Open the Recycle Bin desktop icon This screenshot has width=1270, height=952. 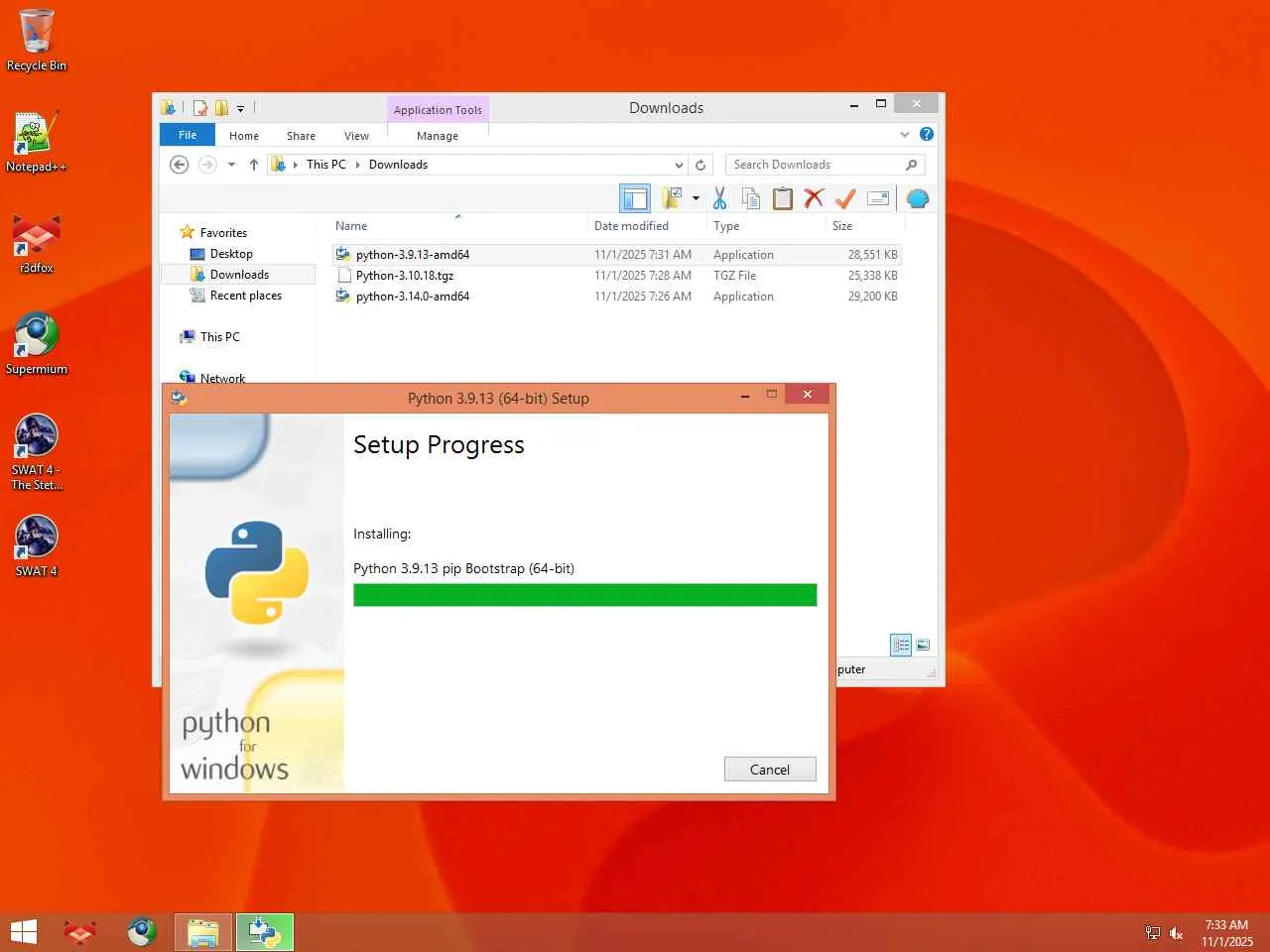(x=37, y=40)
